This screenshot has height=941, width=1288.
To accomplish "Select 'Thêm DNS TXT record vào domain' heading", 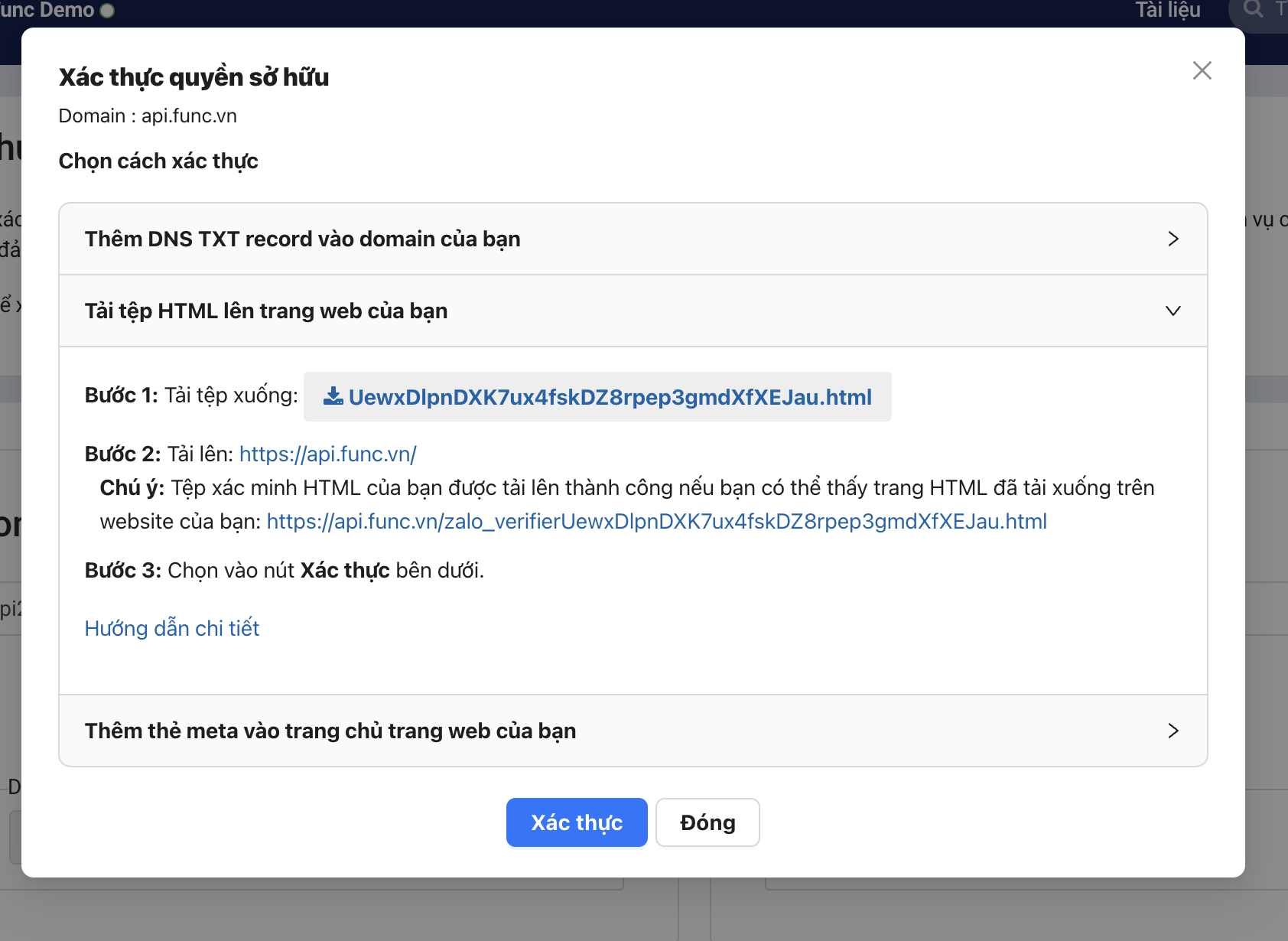I will [302, 239].
